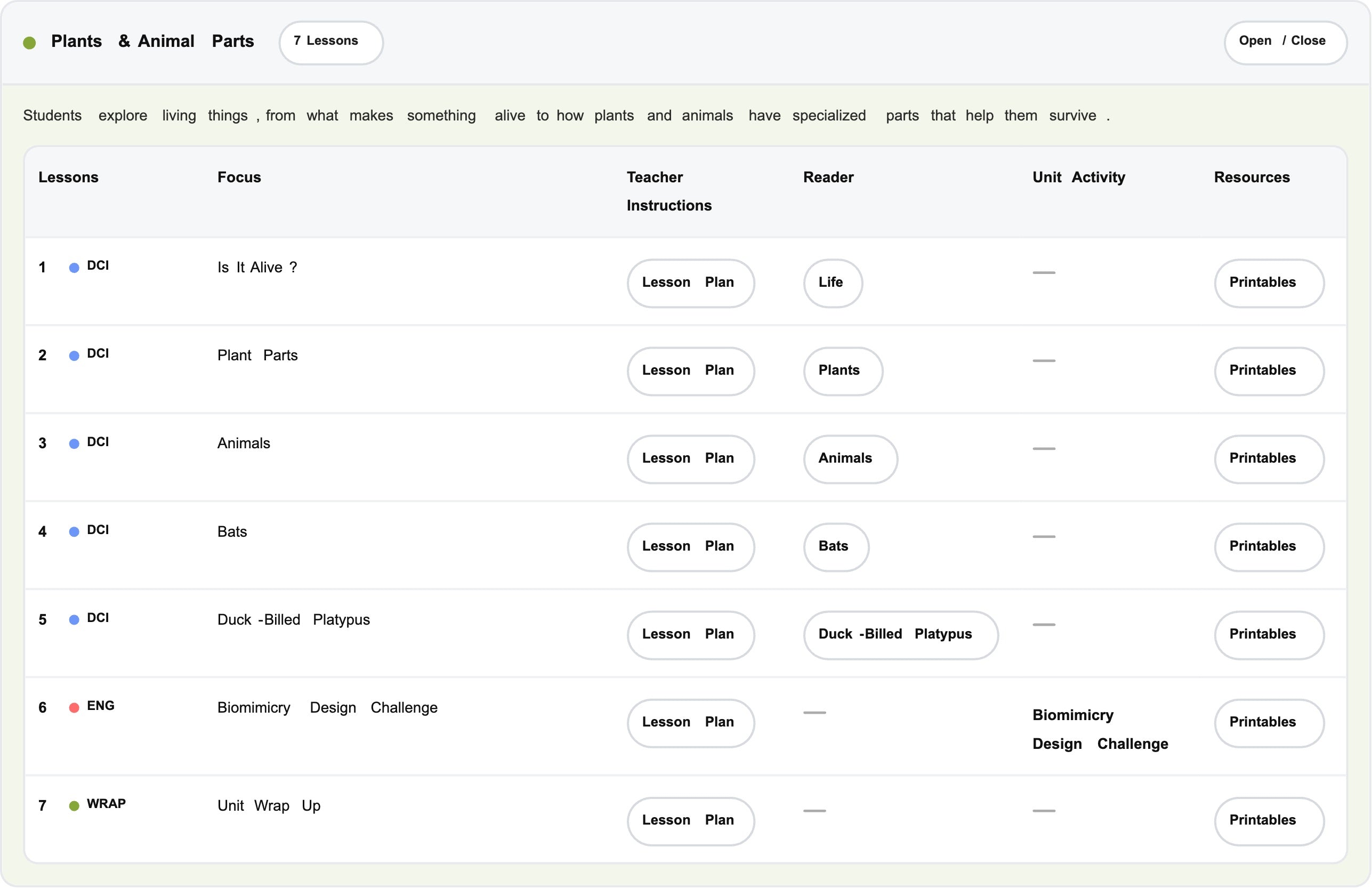Click the blue DCI dot in lesson 3
The height and width of the screenshot is (888, 1372).
click(x=74, y=443)
